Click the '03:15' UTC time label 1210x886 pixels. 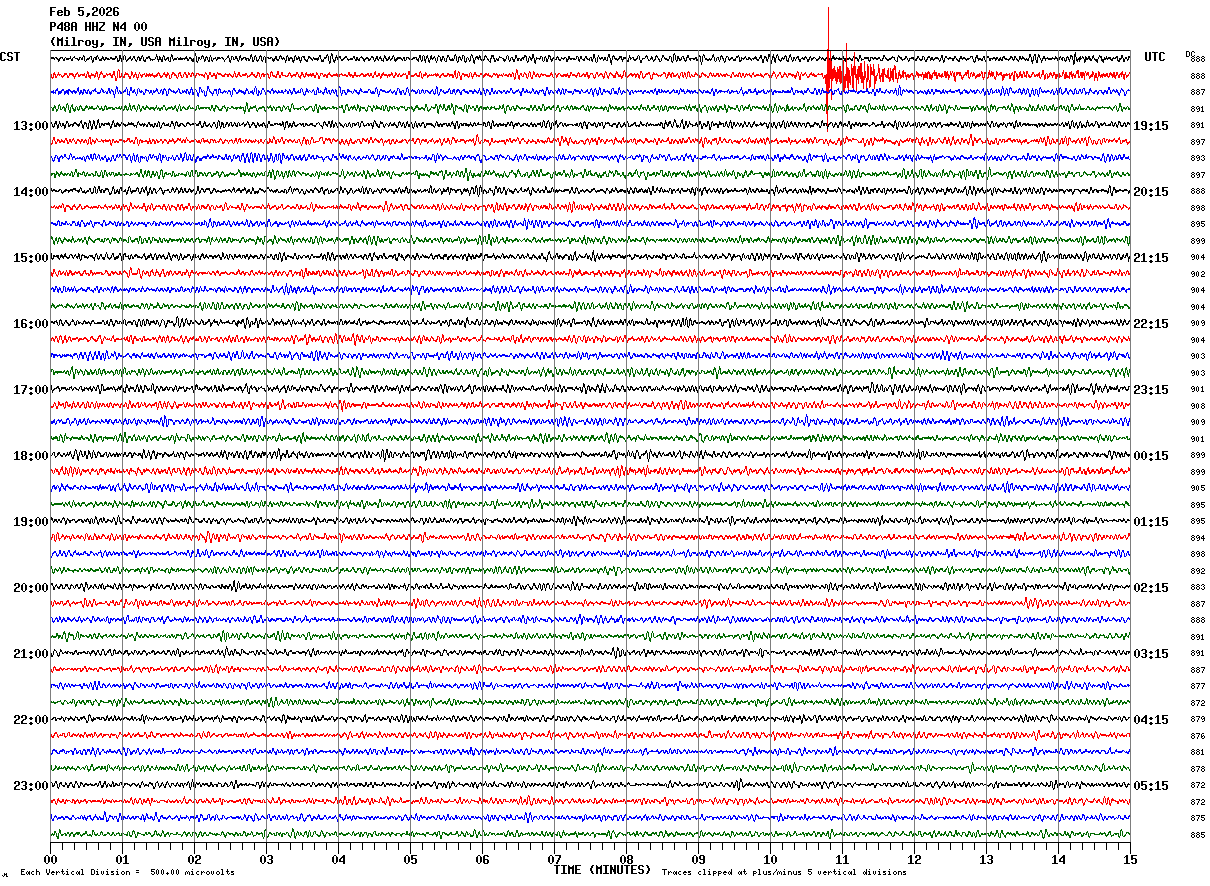1151,654
